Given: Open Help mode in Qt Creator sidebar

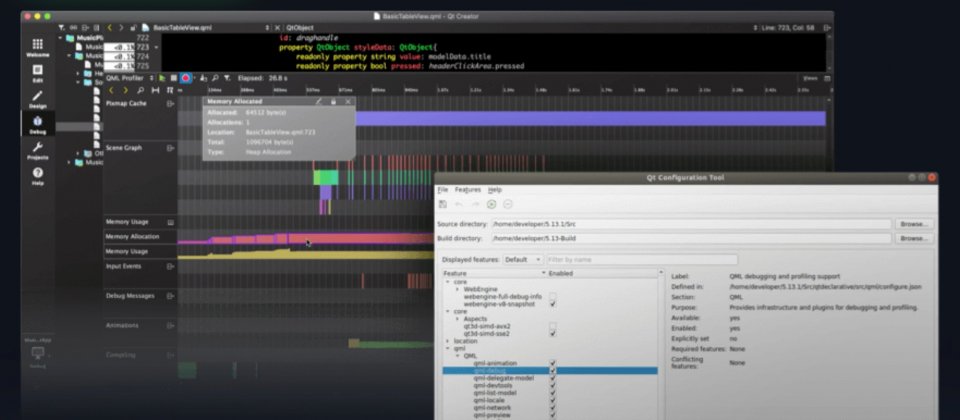Looking at the screenshot, I should 37,176.
